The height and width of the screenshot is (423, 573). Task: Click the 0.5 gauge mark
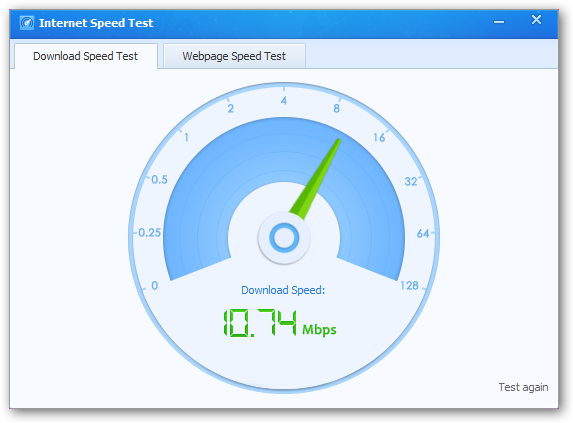[159, 179]
